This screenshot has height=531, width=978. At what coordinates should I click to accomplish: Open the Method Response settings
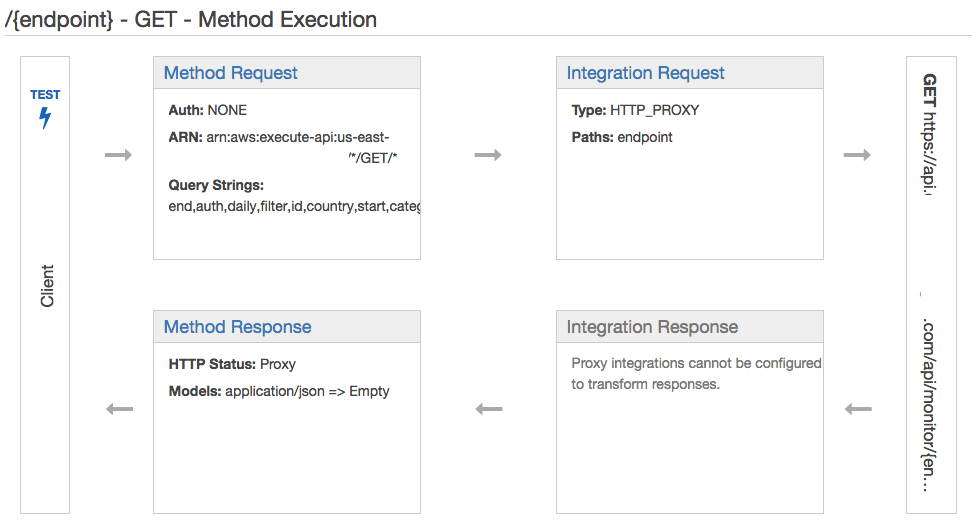(237, 327)
